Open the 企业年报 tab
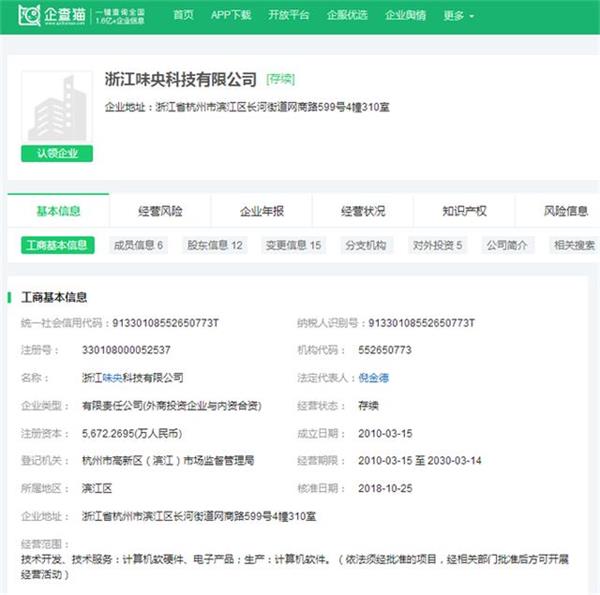The image size is (600, 595). (261, 211)
